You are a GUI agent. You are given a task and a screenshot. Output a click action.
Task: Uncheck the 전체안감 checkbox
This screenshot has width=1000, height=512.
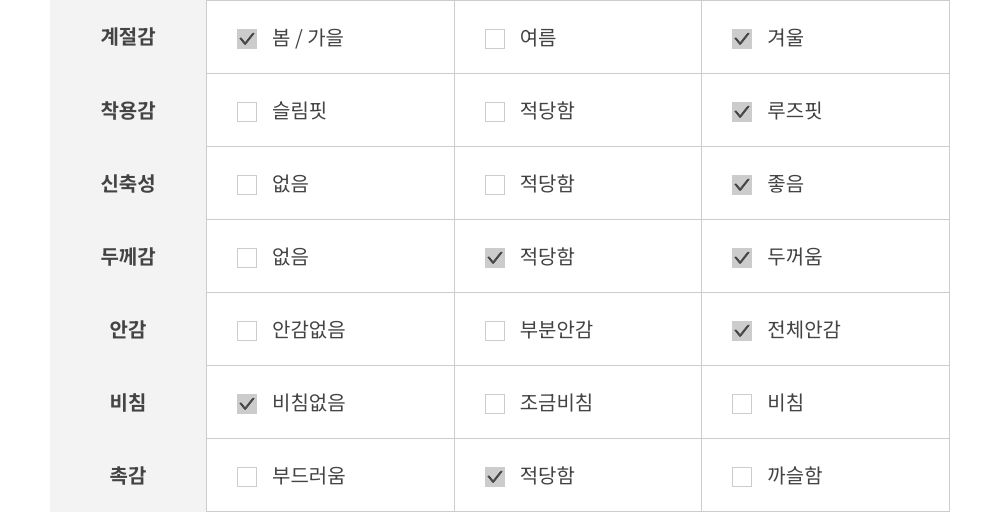[x=742, y=331]
